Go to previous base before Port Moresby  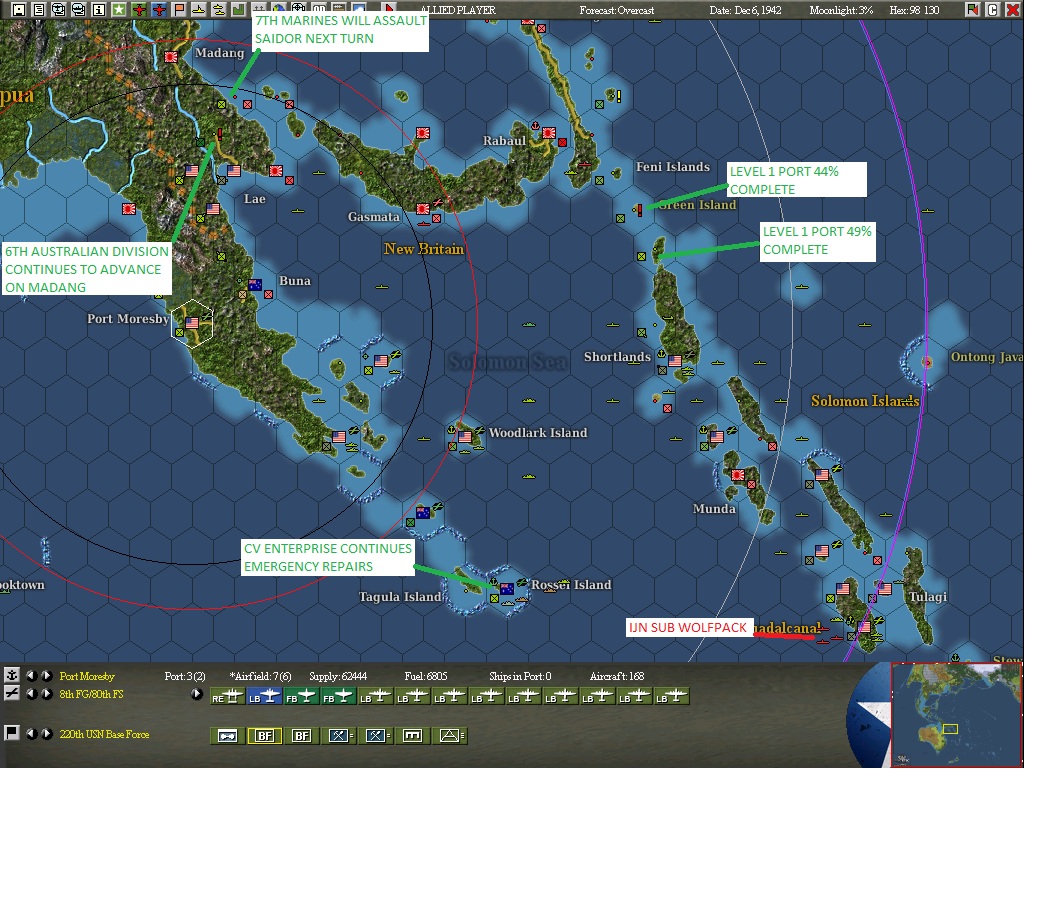31,675
